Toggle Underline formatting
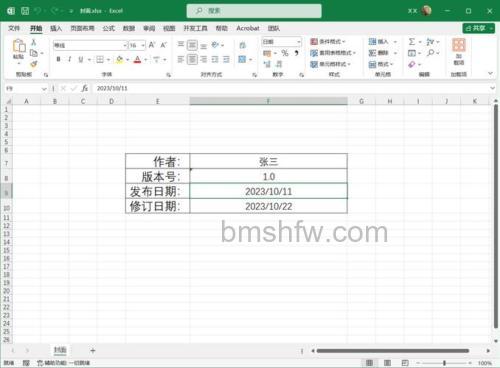This screenshot has width=500, height=368. [x=80, y=59]
